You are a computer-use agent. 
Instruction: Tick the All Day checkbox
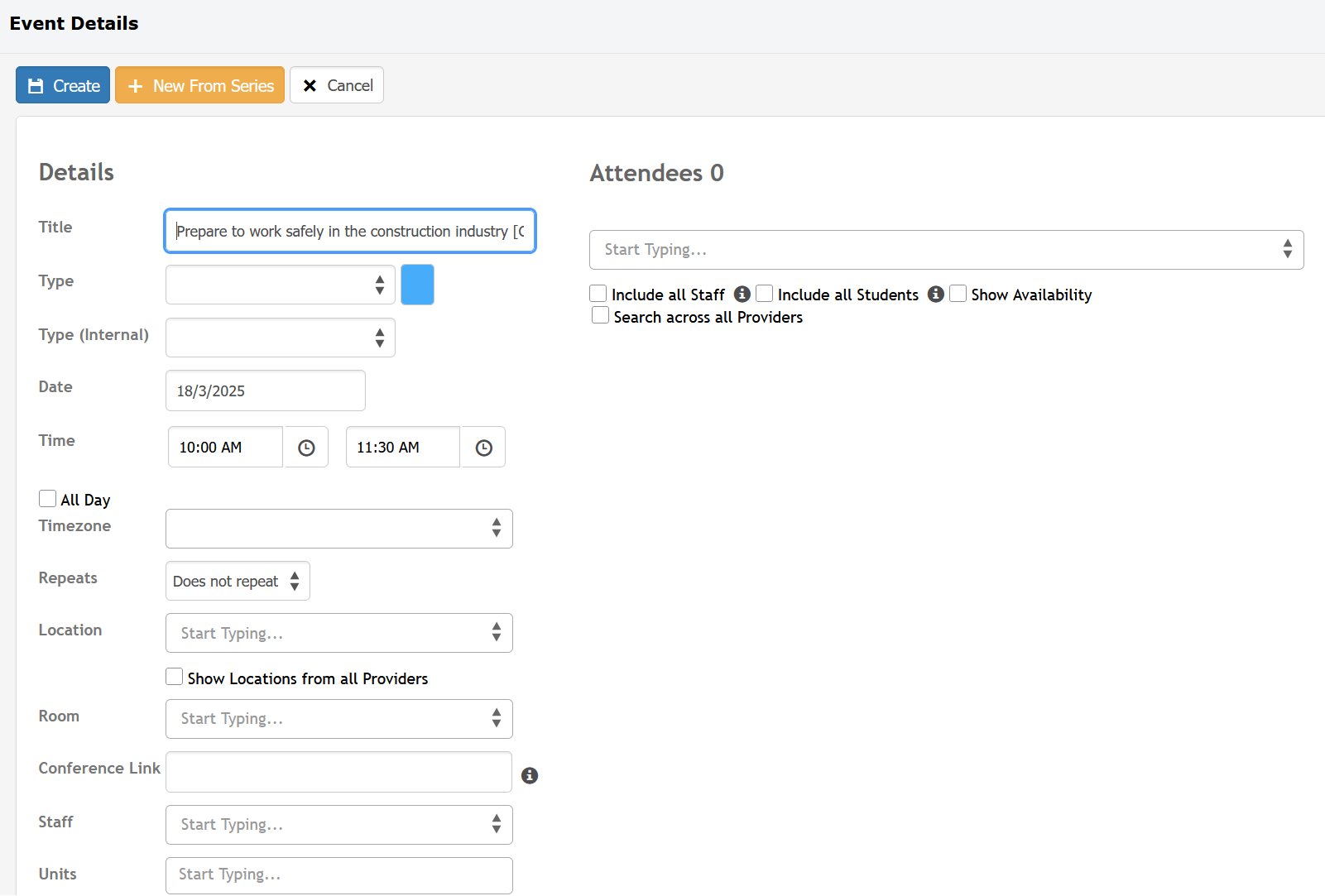(48, 499)
